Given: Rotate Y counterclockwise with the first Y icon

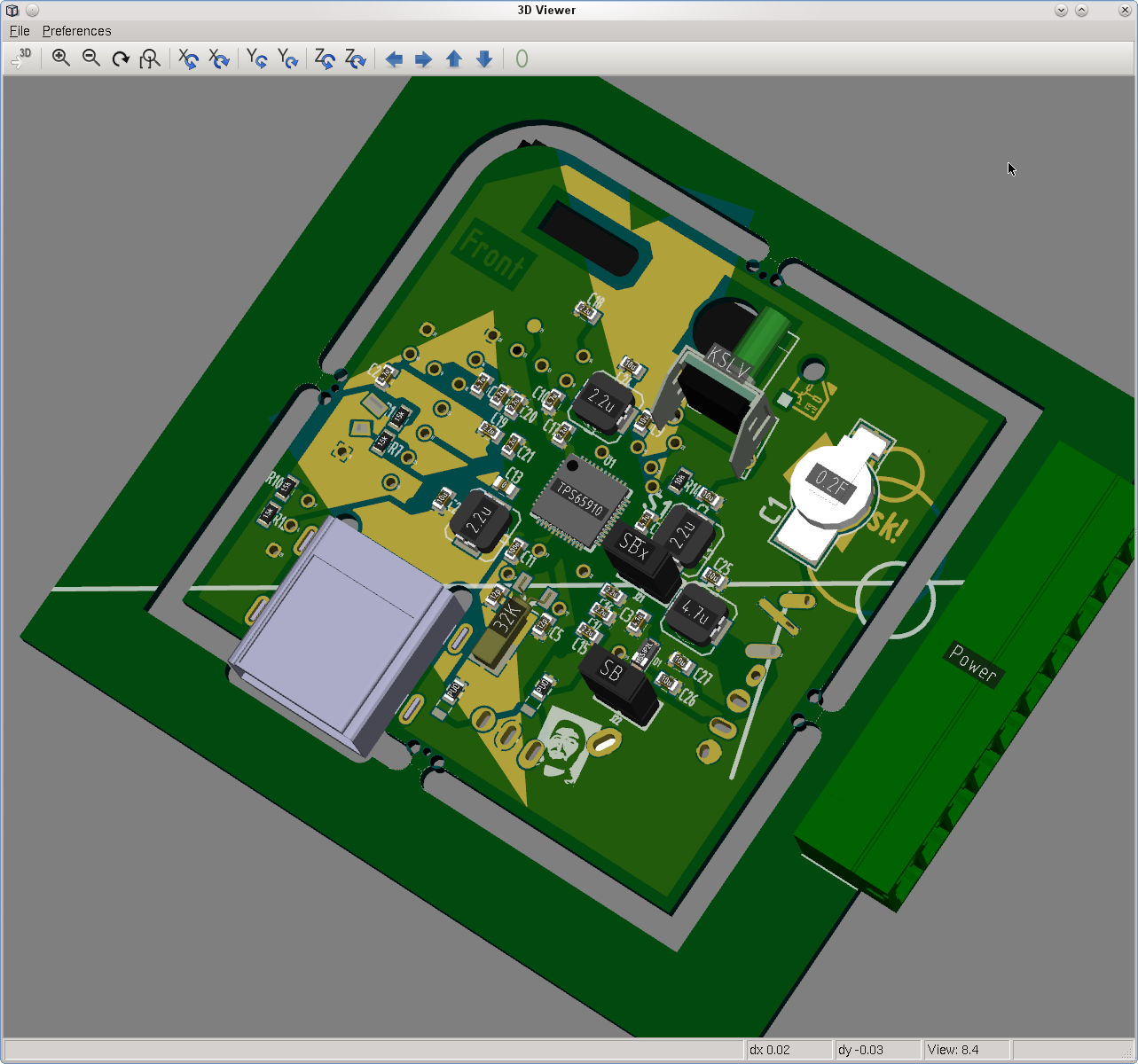Looking at the screenshot, I should 257,59.
